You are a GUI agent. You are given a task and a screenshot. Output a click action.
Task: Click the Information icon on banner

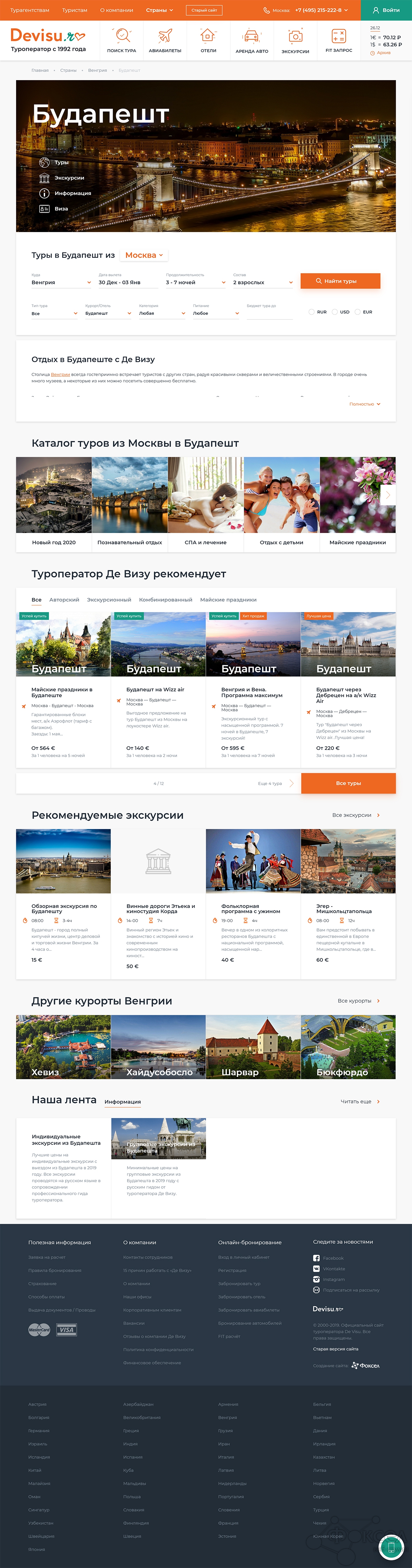(x=44, y=193)
